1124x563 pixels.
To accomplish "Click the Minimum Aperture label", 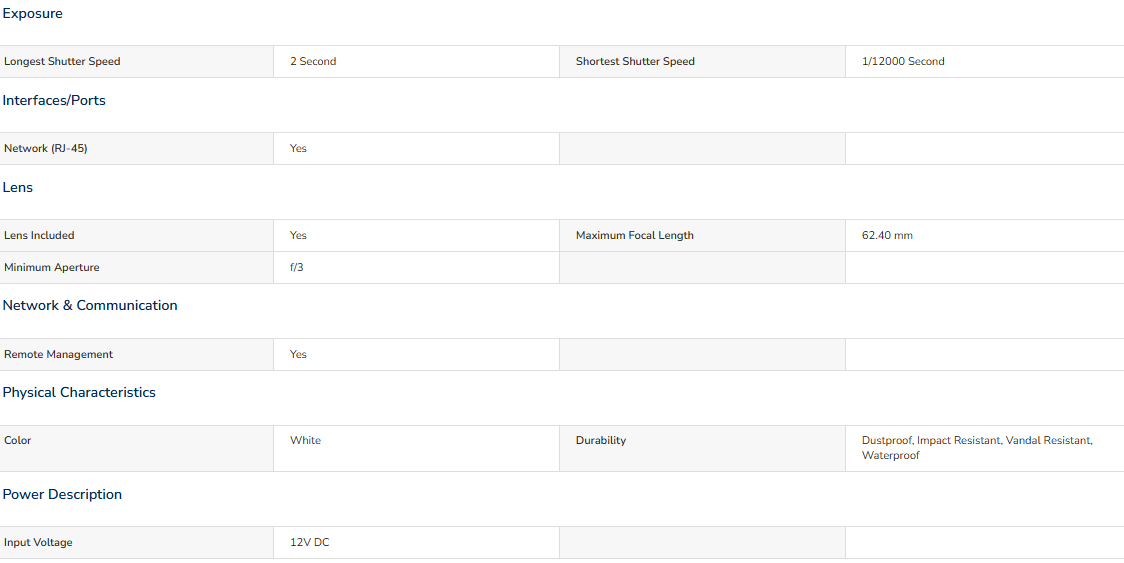I will [x=52, y=268].
